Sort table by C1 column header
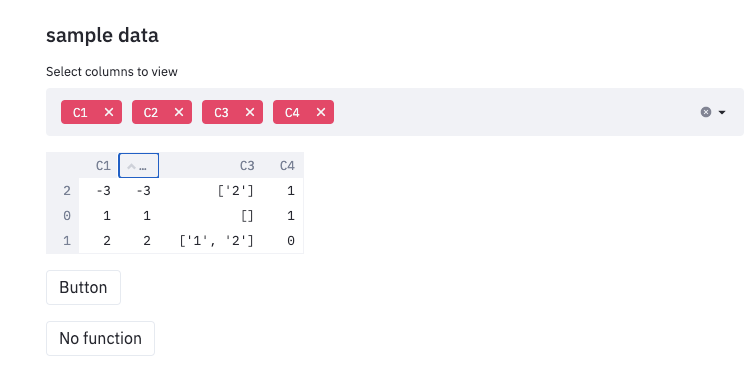This screenshot has height=381, width=756. click(99, 165)
